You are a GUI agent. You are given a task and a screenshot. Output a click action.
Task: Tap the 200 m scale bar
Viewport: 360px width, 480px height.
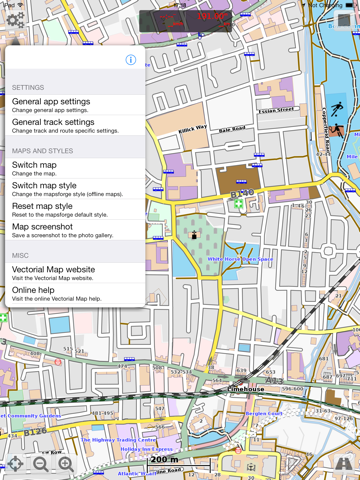point(178,464)
